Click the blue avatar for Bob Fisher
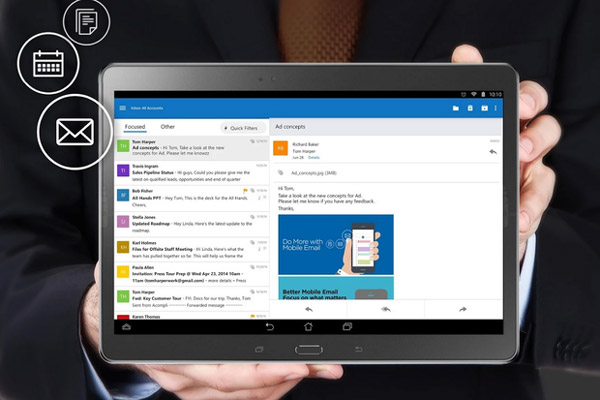This screenshot has height=400, width=600. click(x=123, y=195)
